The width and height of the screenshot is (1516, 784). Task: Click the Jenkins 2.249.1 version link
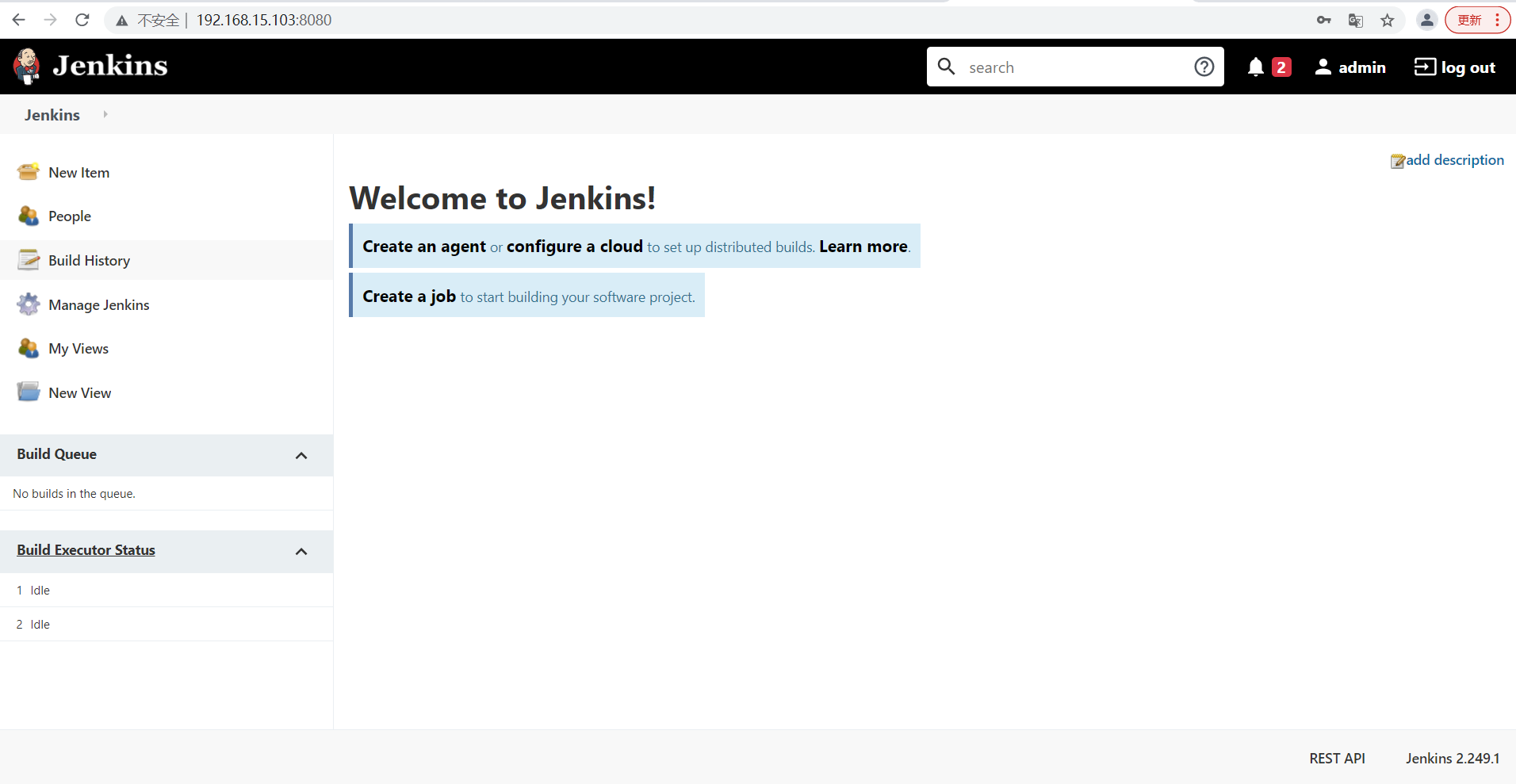tap(1453, 758)
